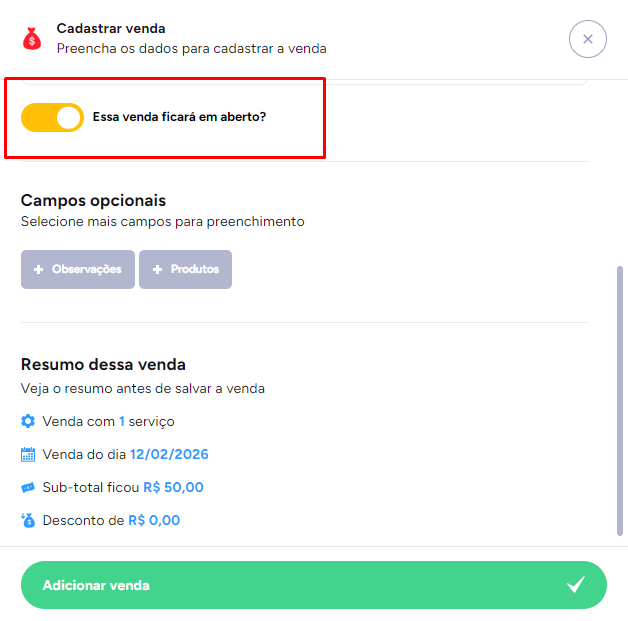Click the blue service count number 1
Image resolution: width=628 pixels, height=621 pixels.
pos(122,421)
